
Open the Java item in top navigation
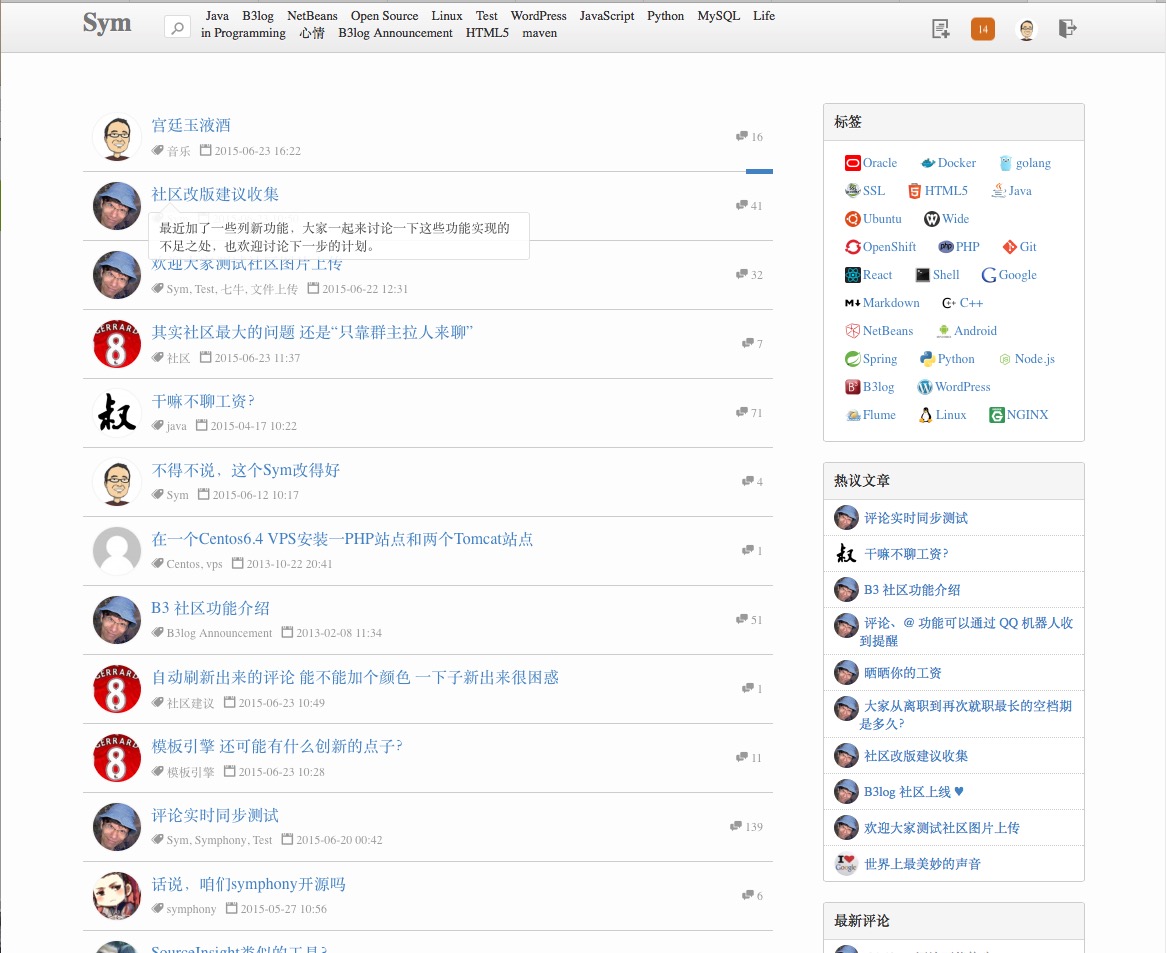tap(217, 16)
